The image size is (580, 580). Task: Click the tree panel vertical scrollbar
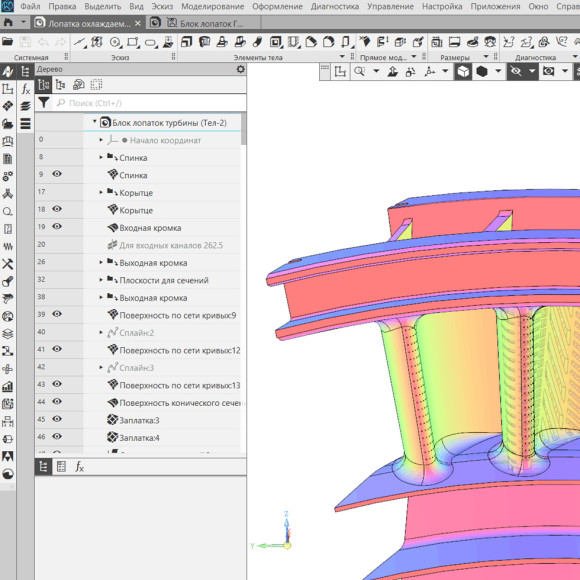(243, 129)
